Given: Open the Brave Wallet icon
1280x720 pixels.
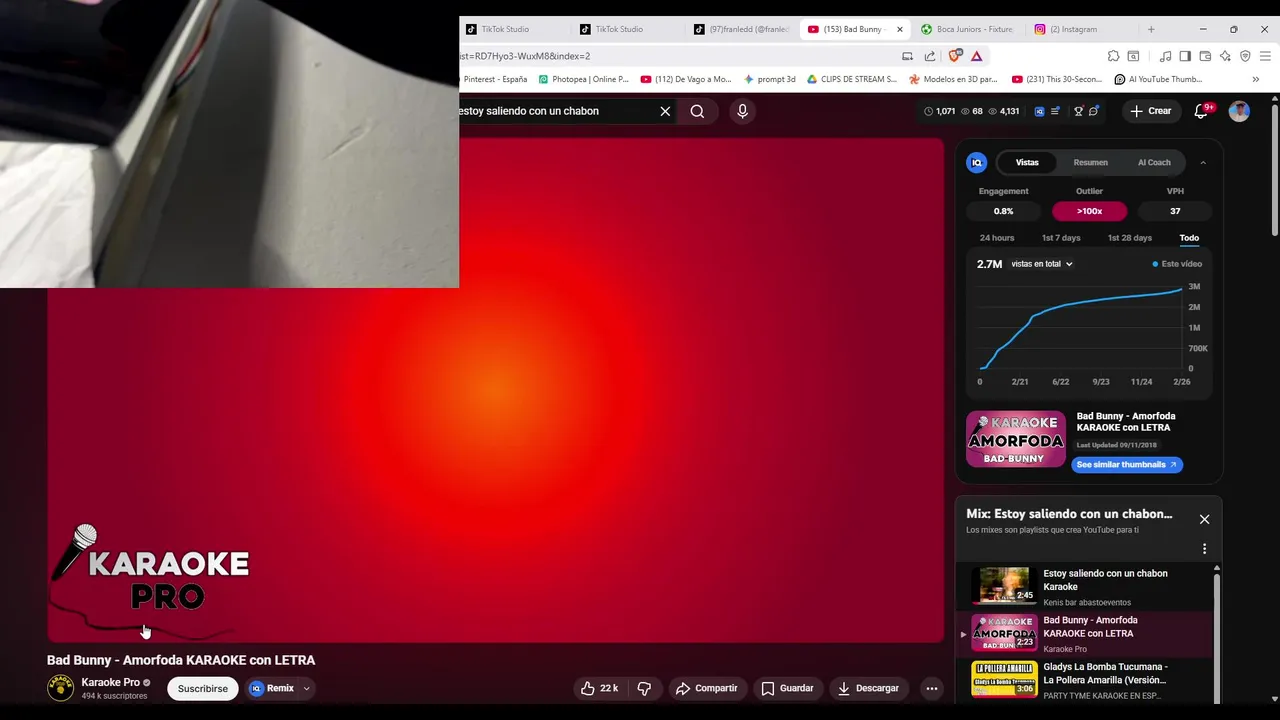Looking at the screenshot, I should coord(1205,56).
